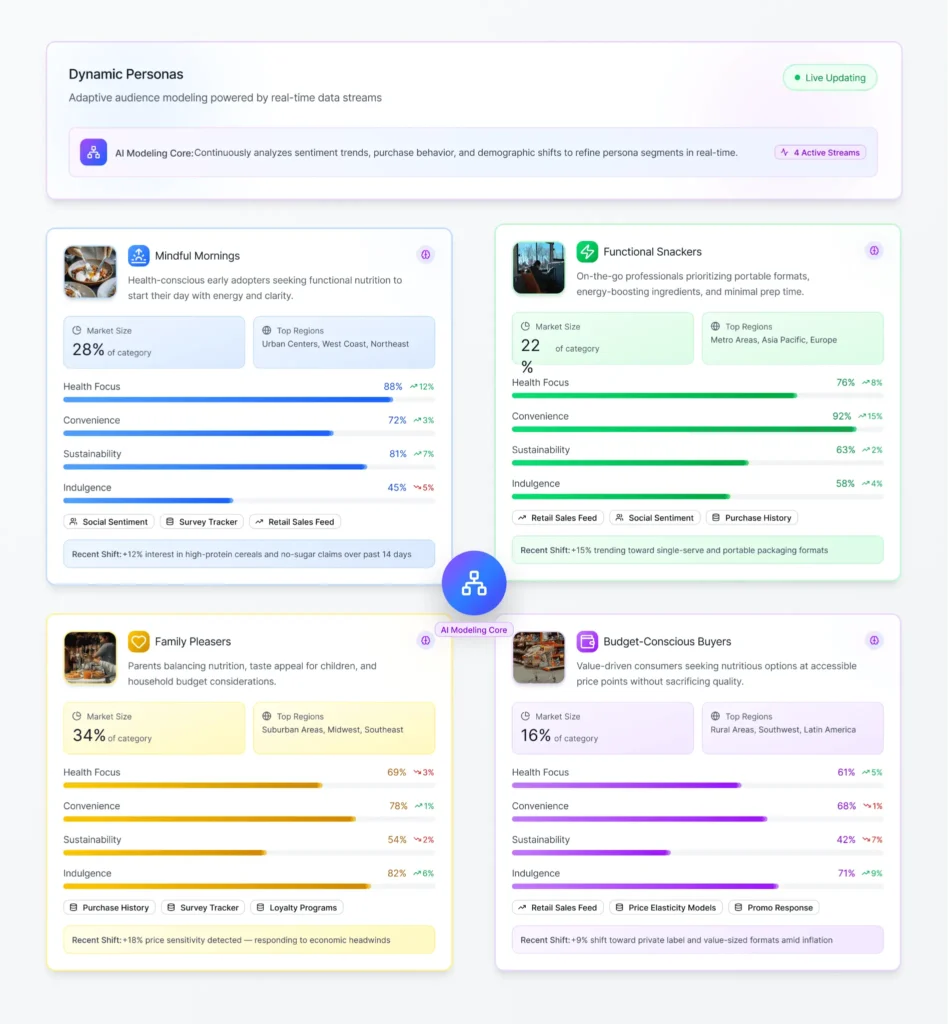Select the Price Elasticity Models tag
Viewport: 948px width, 1024px height.
pos(666,908)
